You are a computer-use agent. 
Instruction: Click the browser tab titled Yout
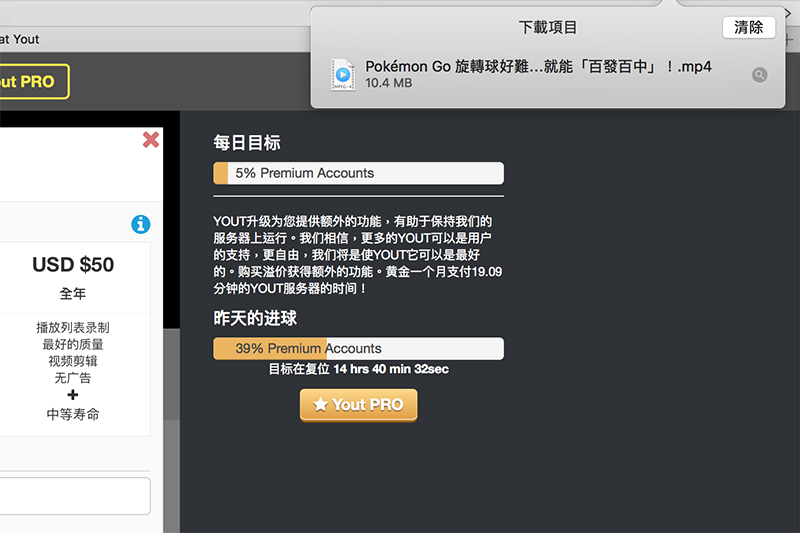19,39
